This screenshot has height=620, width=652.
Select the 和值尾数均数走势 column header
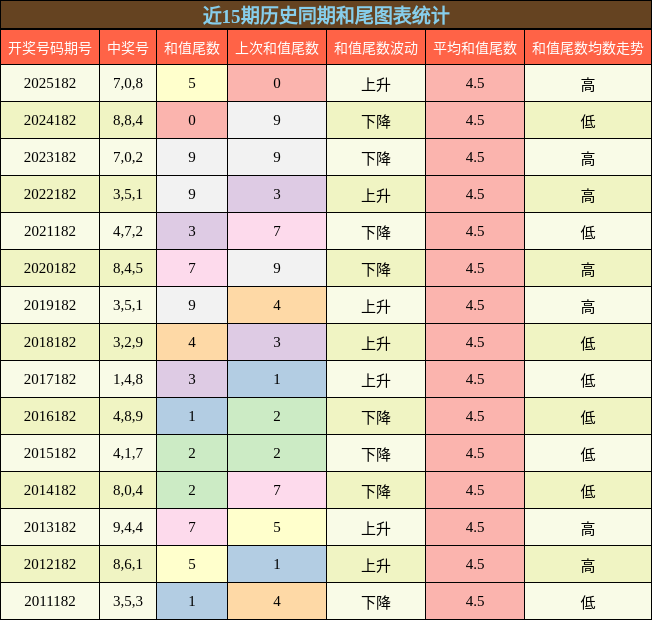click(588, 47)
